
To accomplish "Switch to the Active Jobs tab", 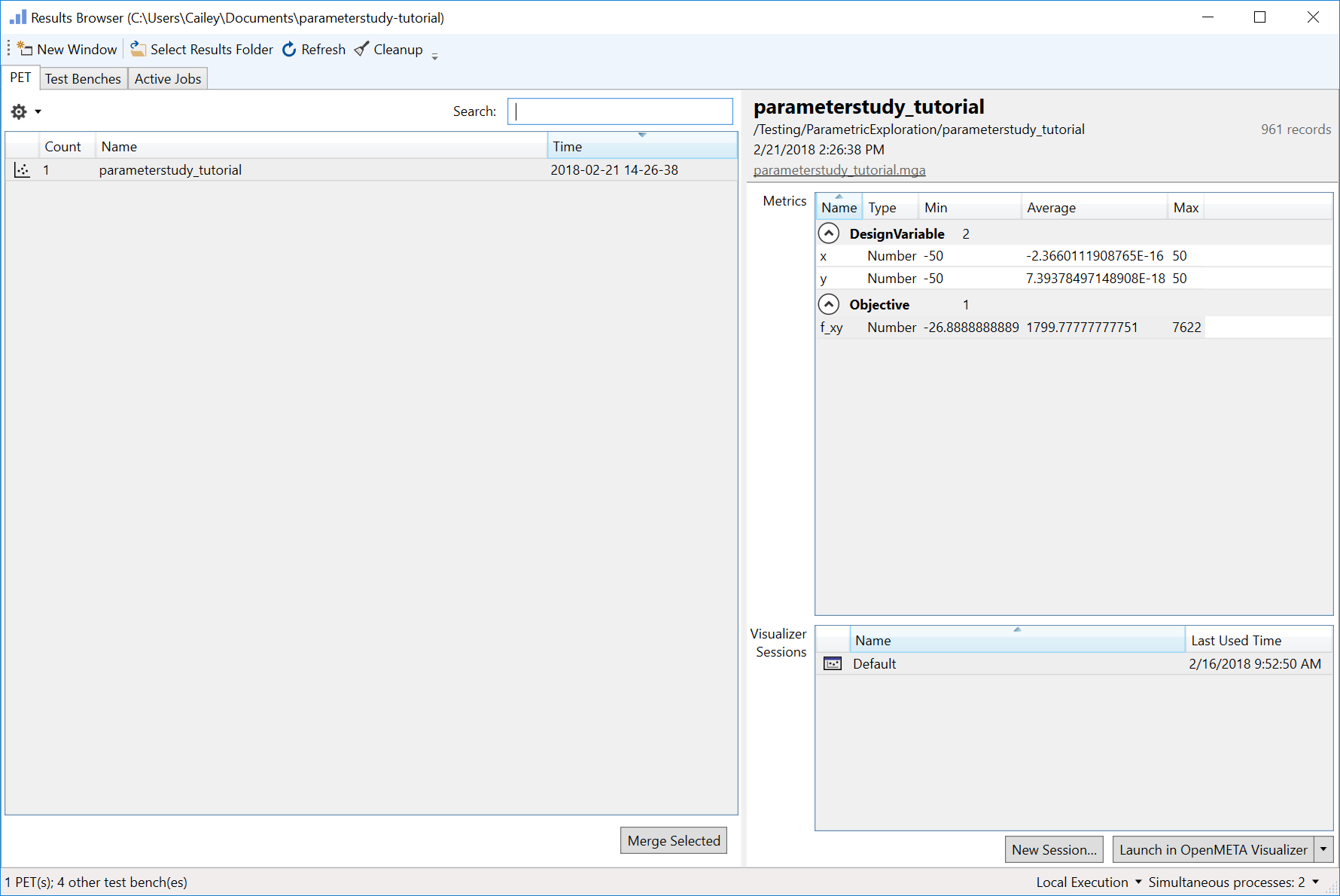I will 168,78.
